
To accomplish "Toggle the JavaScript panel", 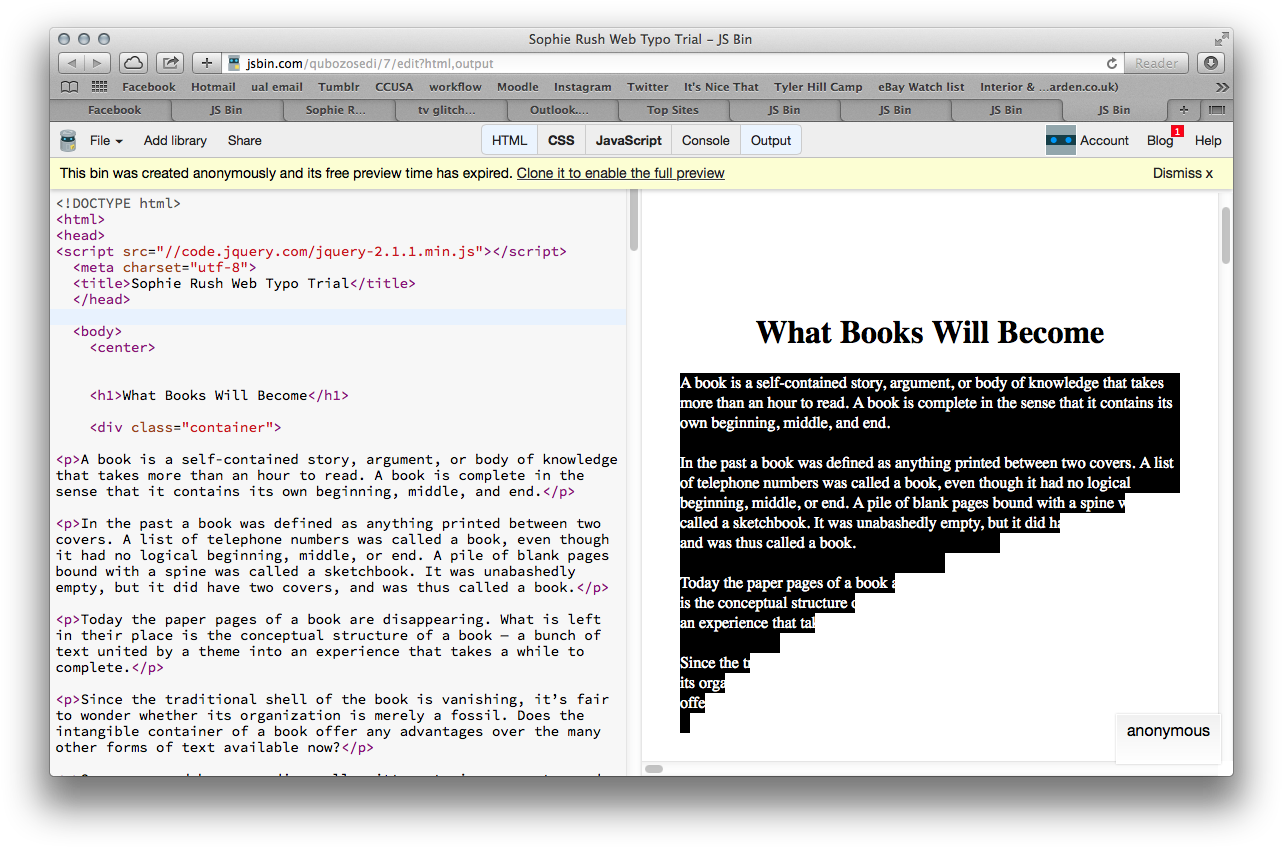I will pyautogui.click(x=629, y=141).
